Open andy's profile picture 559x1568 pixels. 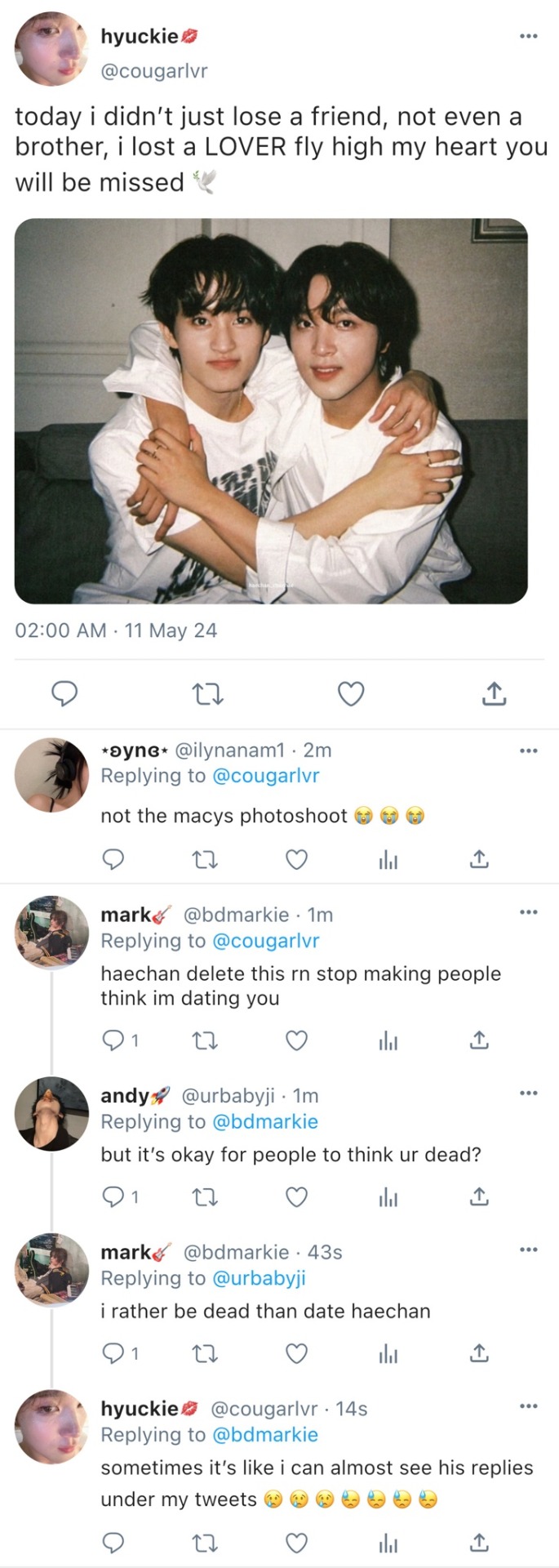(x=51, y=1114)
